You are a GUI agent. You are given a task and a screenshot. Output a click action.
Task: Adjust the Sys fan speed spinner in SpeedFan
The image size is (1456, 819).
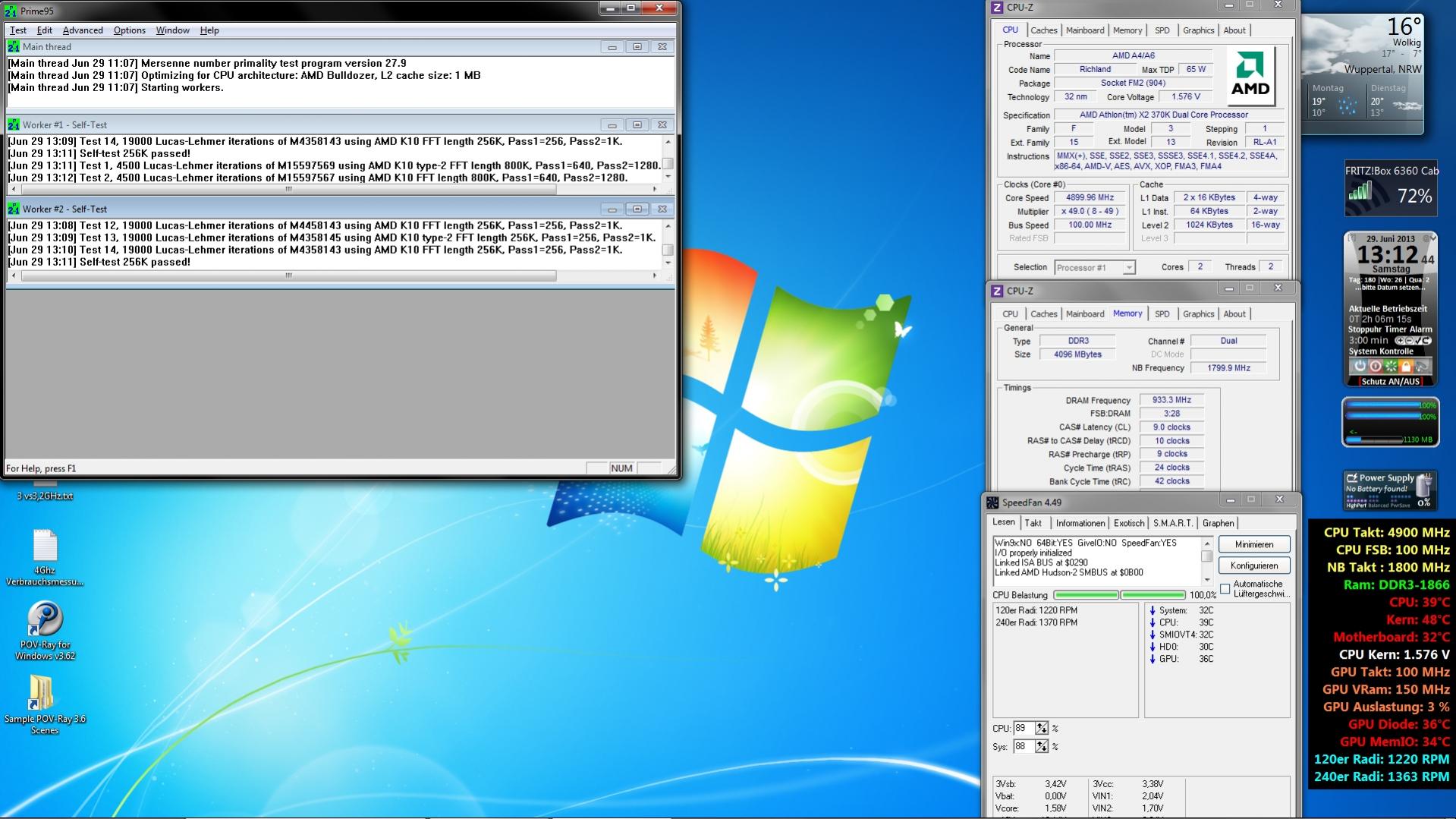tap(1042, 747)
